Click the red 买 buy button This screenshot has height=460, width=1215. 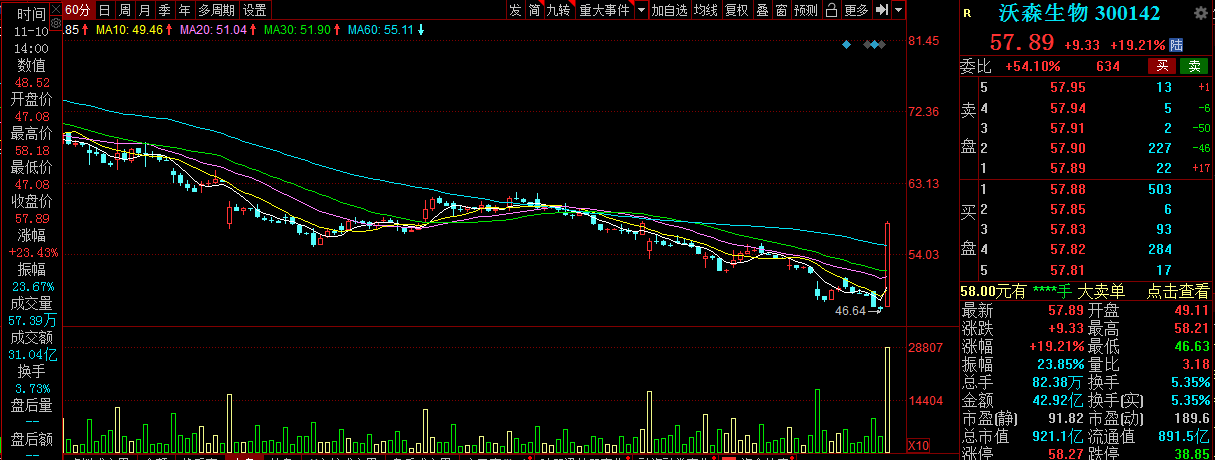tap(1162, 66)
